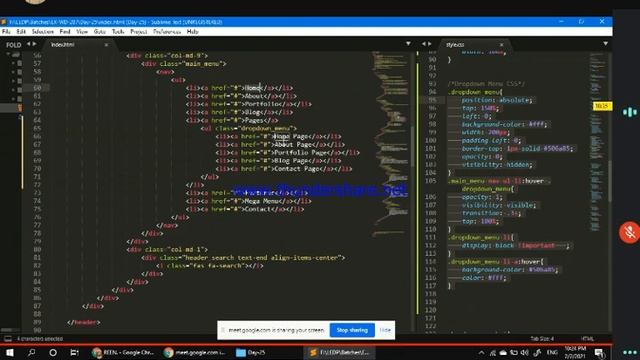Viewport: 640px width, 360px height.
Task: Collapse the root folder in the sidebar
Action: pyautogui.click(x=8, y=54)
